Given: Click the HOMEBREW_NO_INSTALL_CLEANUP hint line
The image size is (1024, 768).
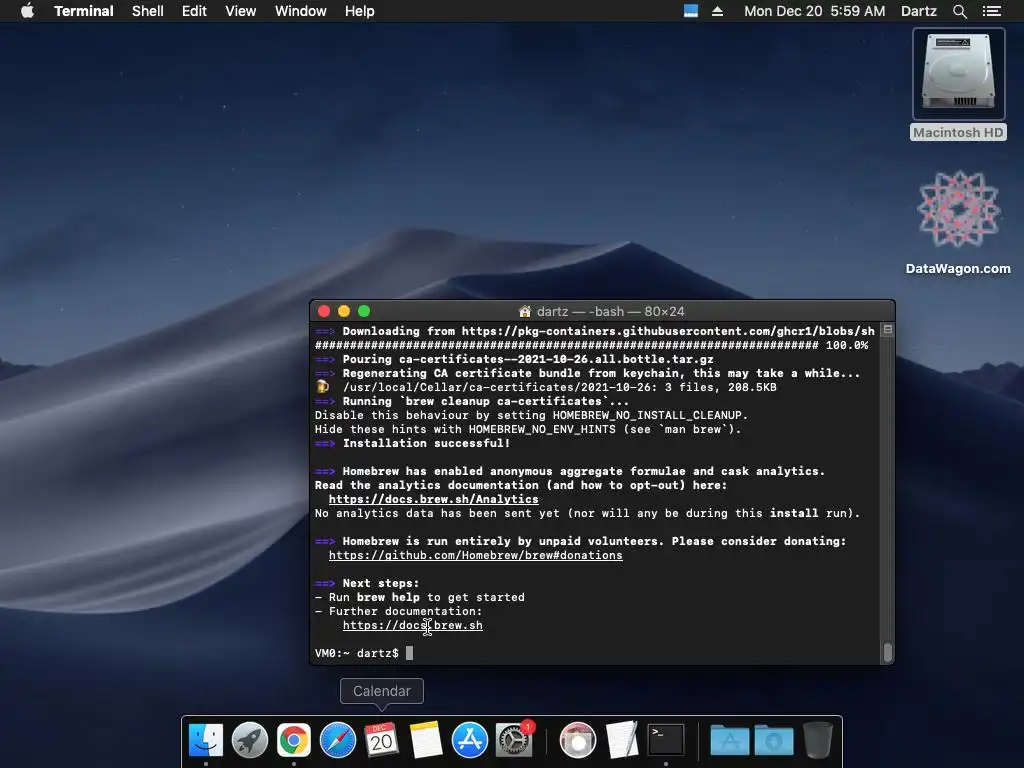Looking at the screenshot, I should click(531, 415).
